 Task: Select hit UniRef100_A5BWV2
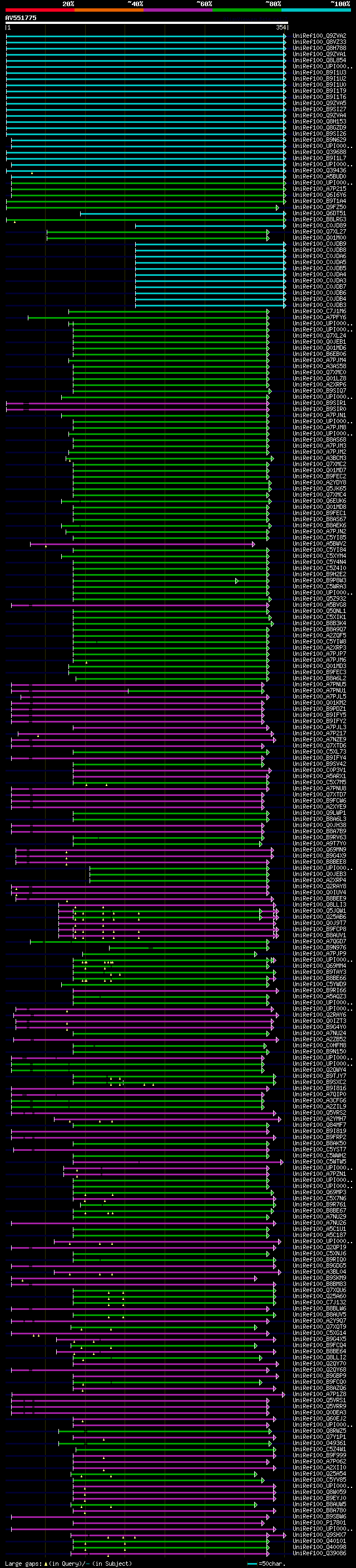[x=319, y=543]
